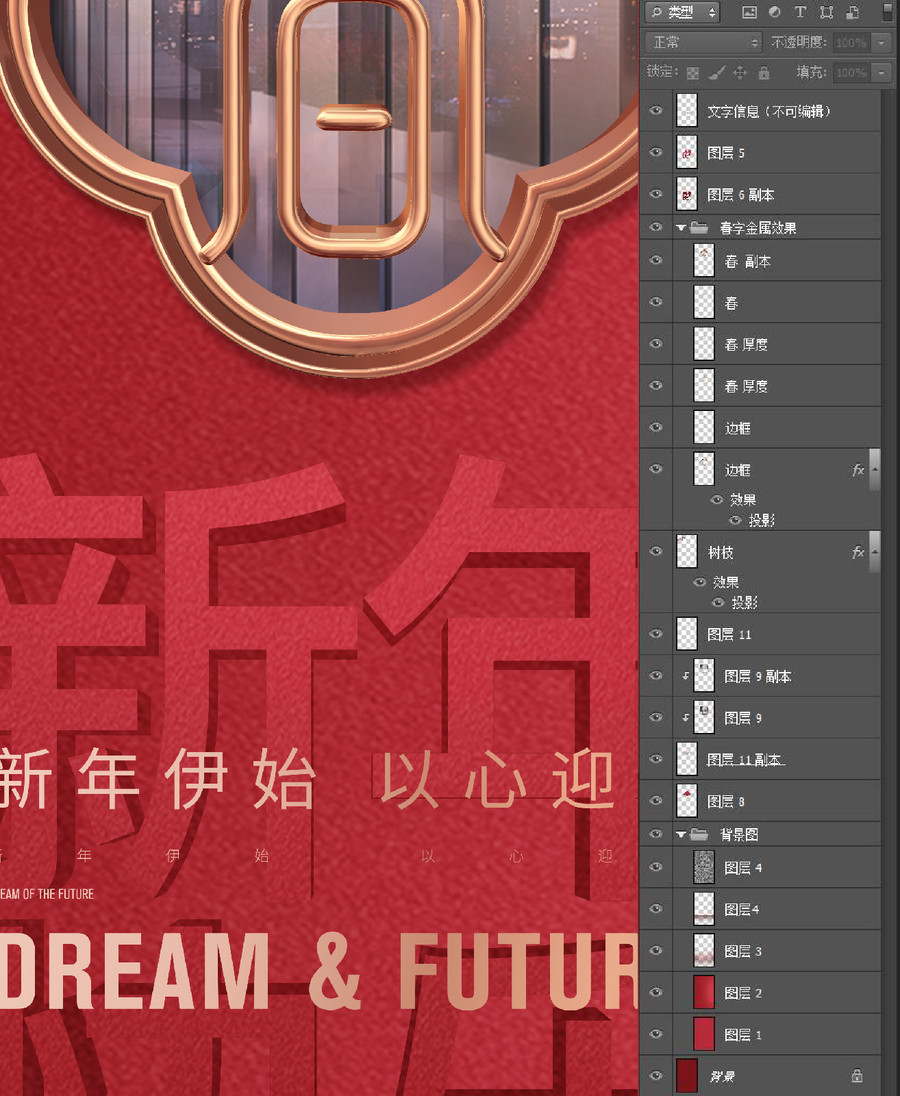Click the dark red 背景 layer thumbnail

pos(687,1076)
